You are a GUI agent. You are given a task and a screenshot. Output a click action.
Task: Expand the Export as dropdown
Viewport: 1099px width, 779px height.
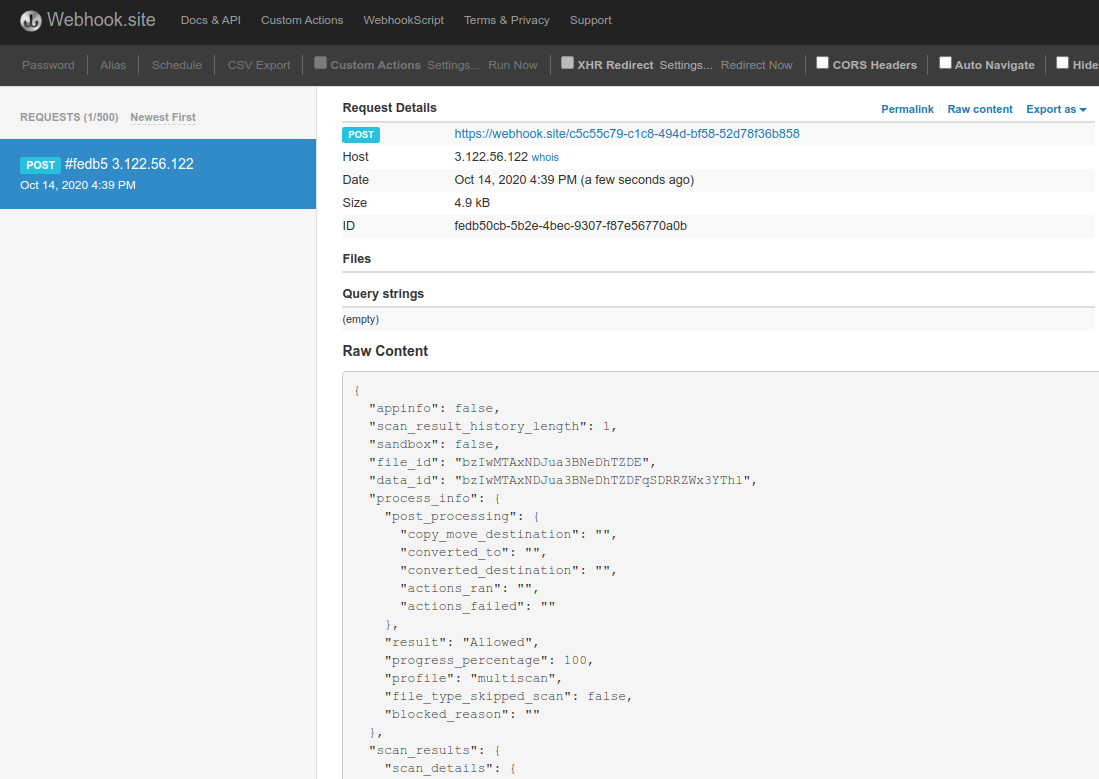[1056, 109]
